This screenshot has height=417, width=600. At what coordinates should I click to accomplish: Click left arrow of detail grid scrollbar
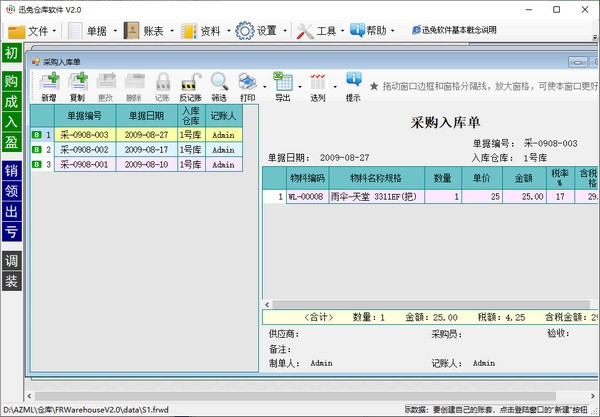point(267,305)
